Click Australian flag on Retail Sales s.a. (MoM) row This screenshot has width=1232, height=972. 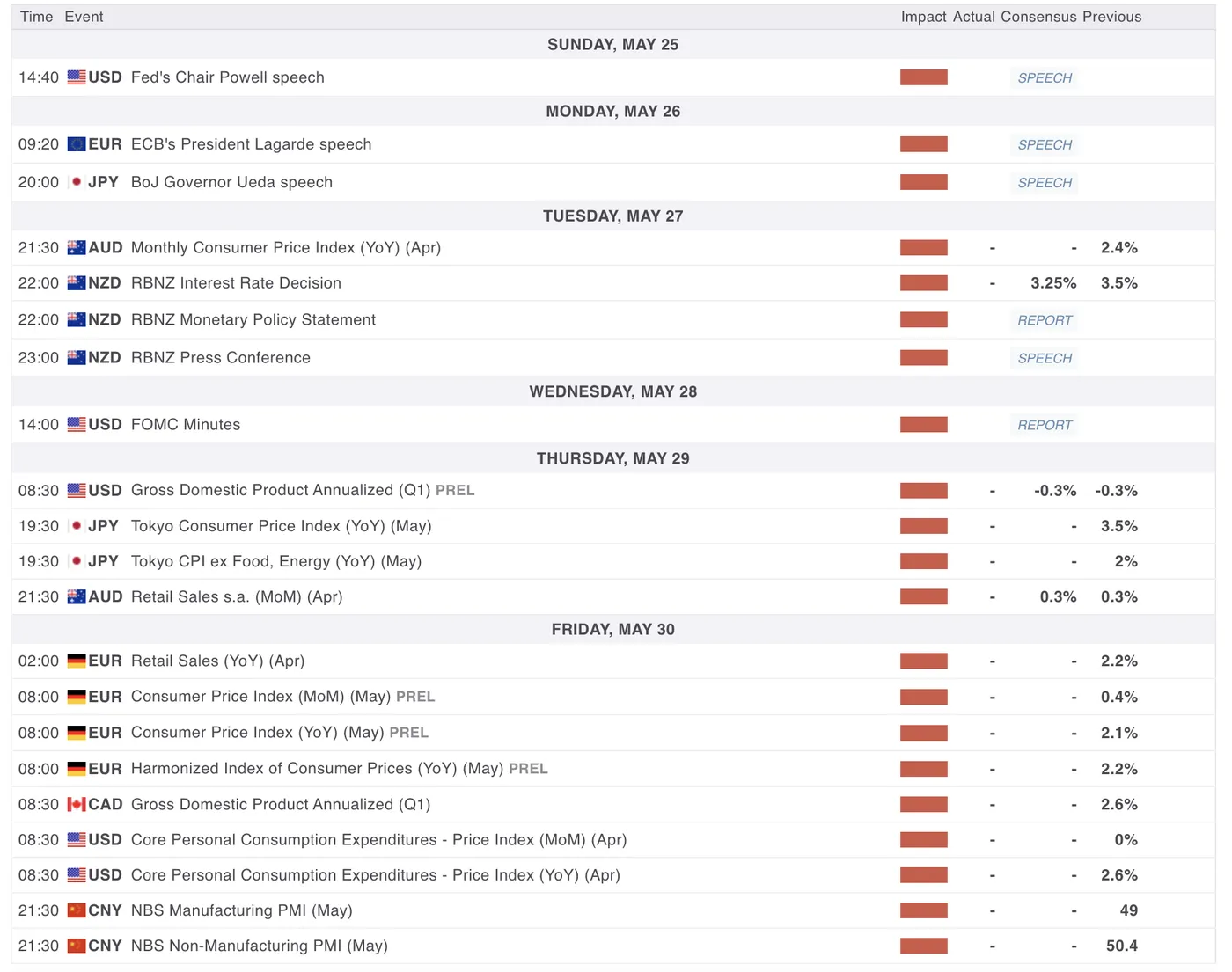coord(77,596)
